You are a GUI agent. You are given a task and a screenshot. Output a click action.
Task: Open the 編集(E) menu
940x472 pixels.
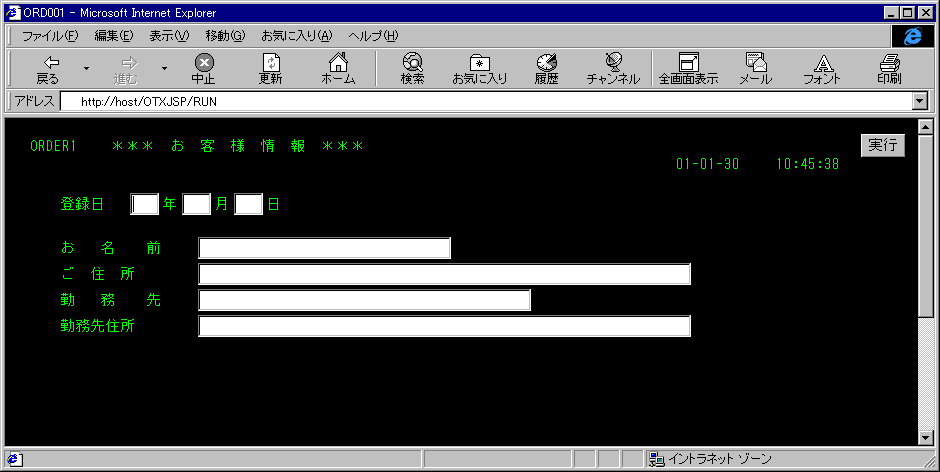coord(114,36)
